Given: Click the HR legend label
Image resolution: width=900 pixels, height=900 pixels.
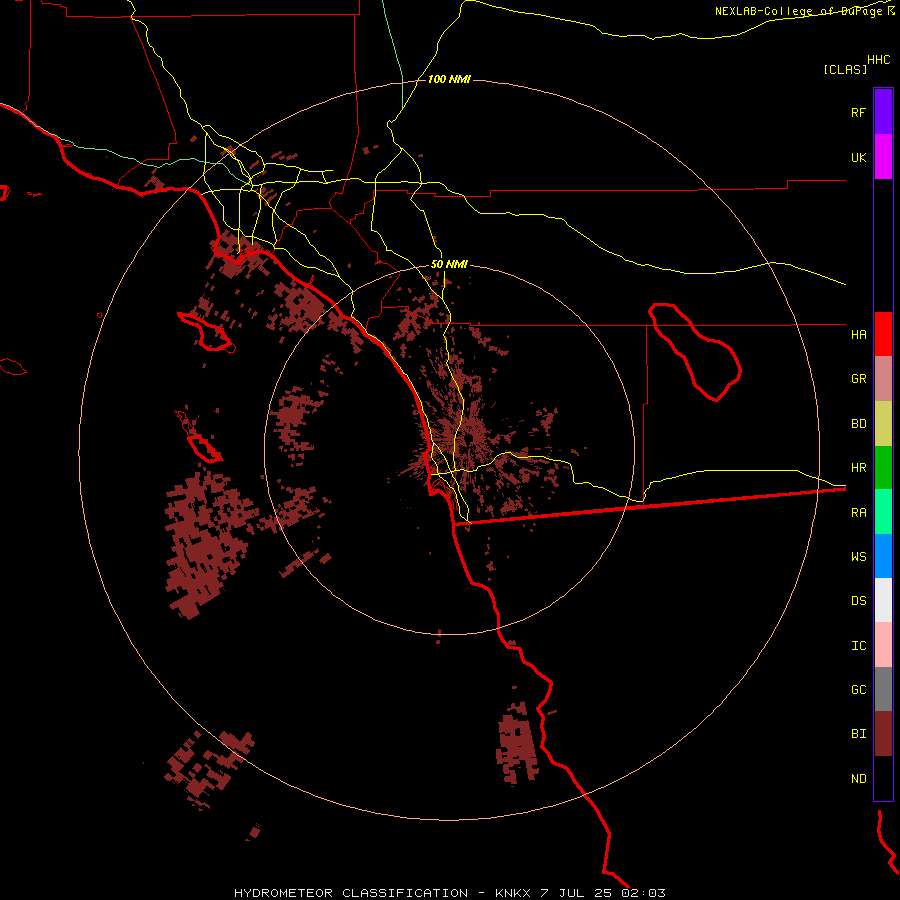Looking at the screenshot, I should [x=858, y=468].
